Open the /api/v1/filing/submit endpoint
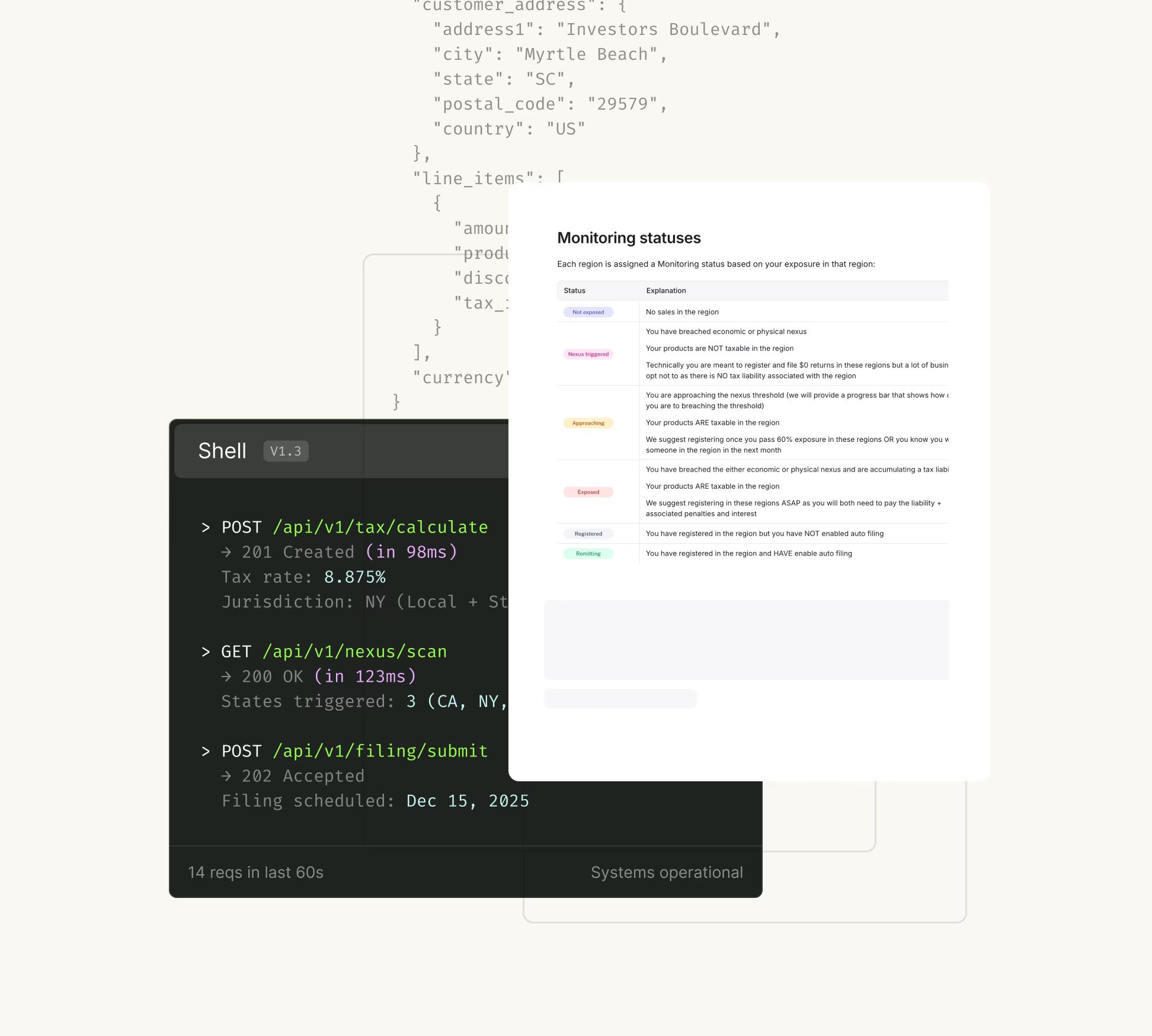 point(380,751)
